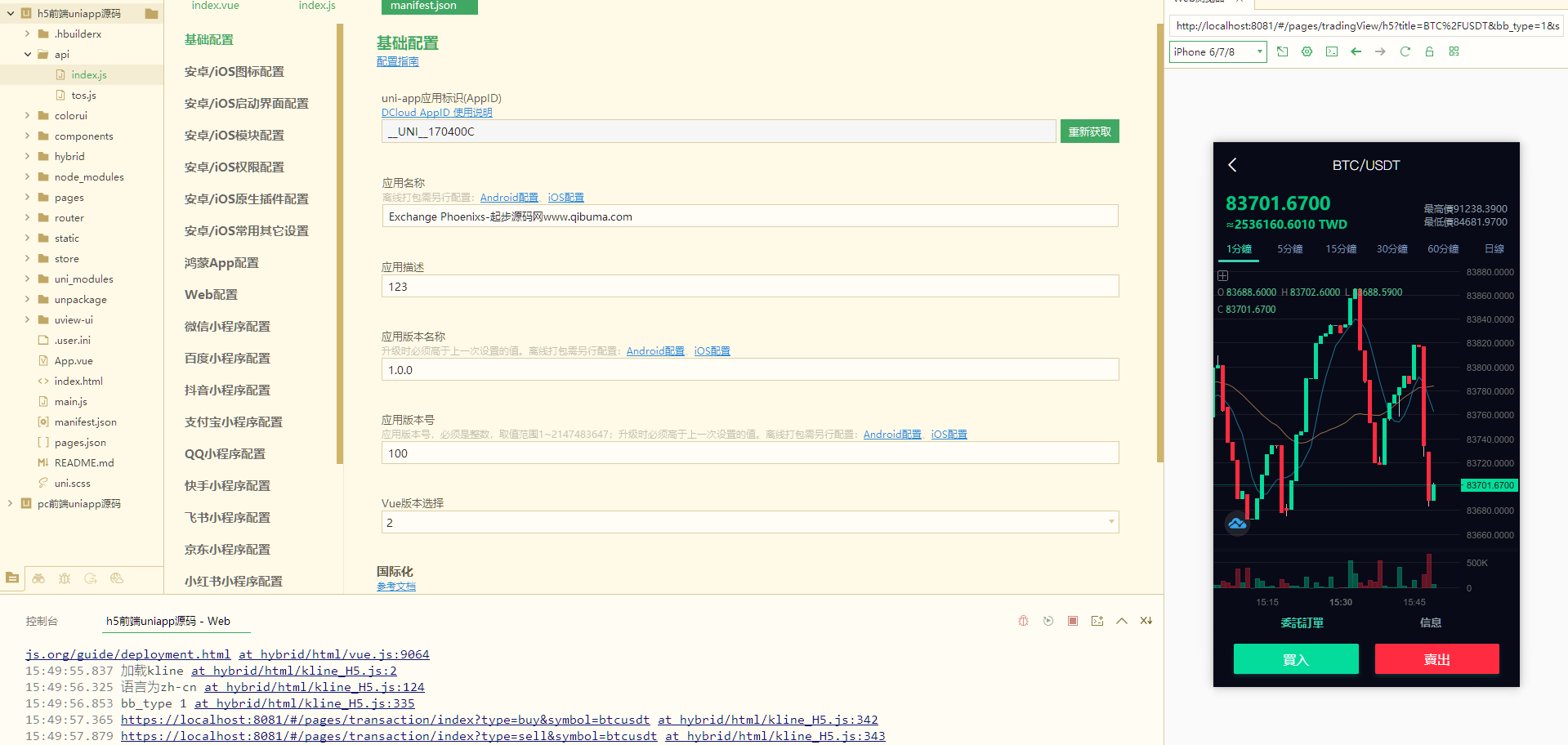Click the red stop-run icon in console
The height and width of the screenshot is (745, 1568).
(x=1073, y=621)
